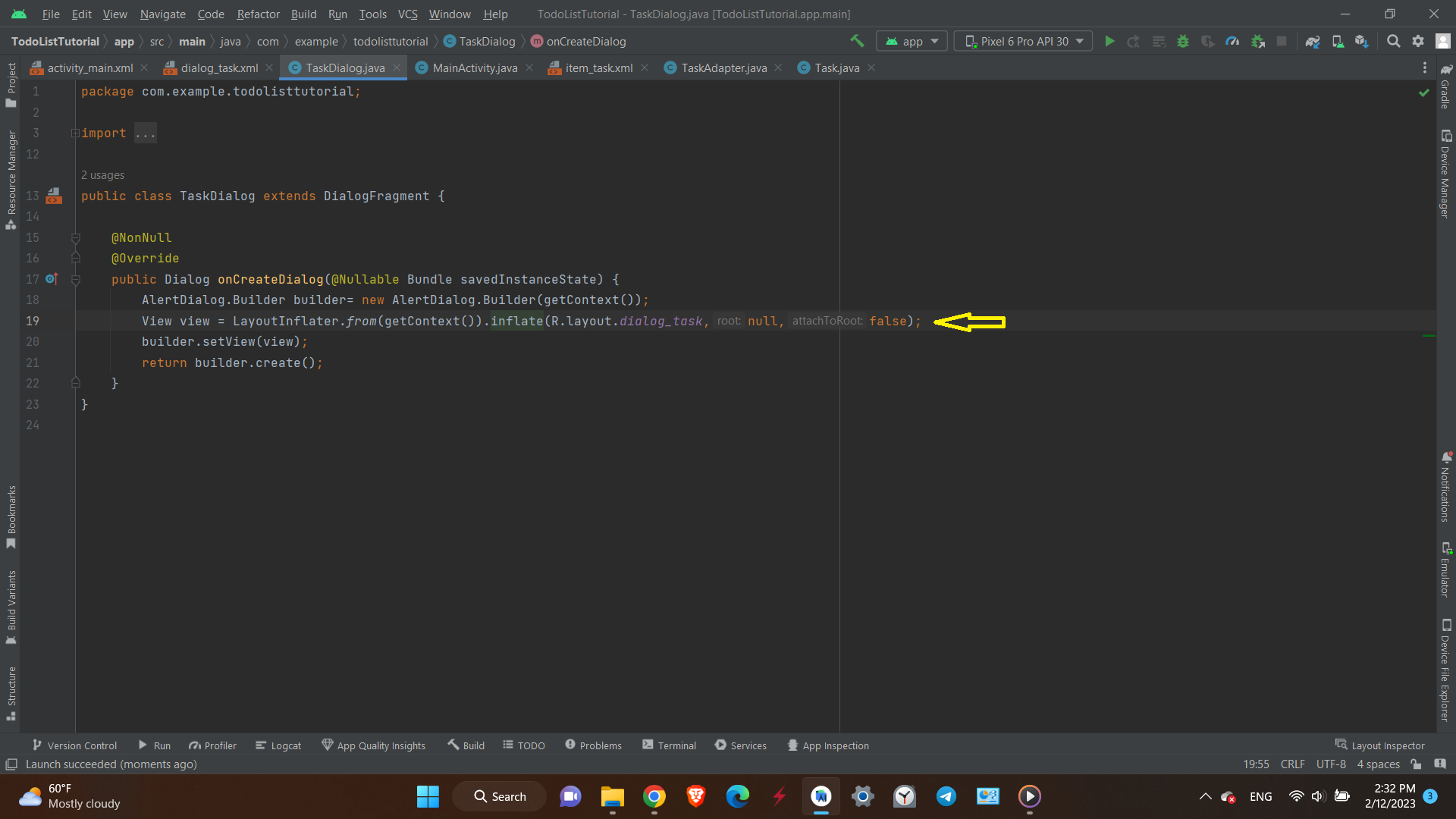Expand the collapsed import block
Screen dimensions: 1456x819
[x=75, y=133]
